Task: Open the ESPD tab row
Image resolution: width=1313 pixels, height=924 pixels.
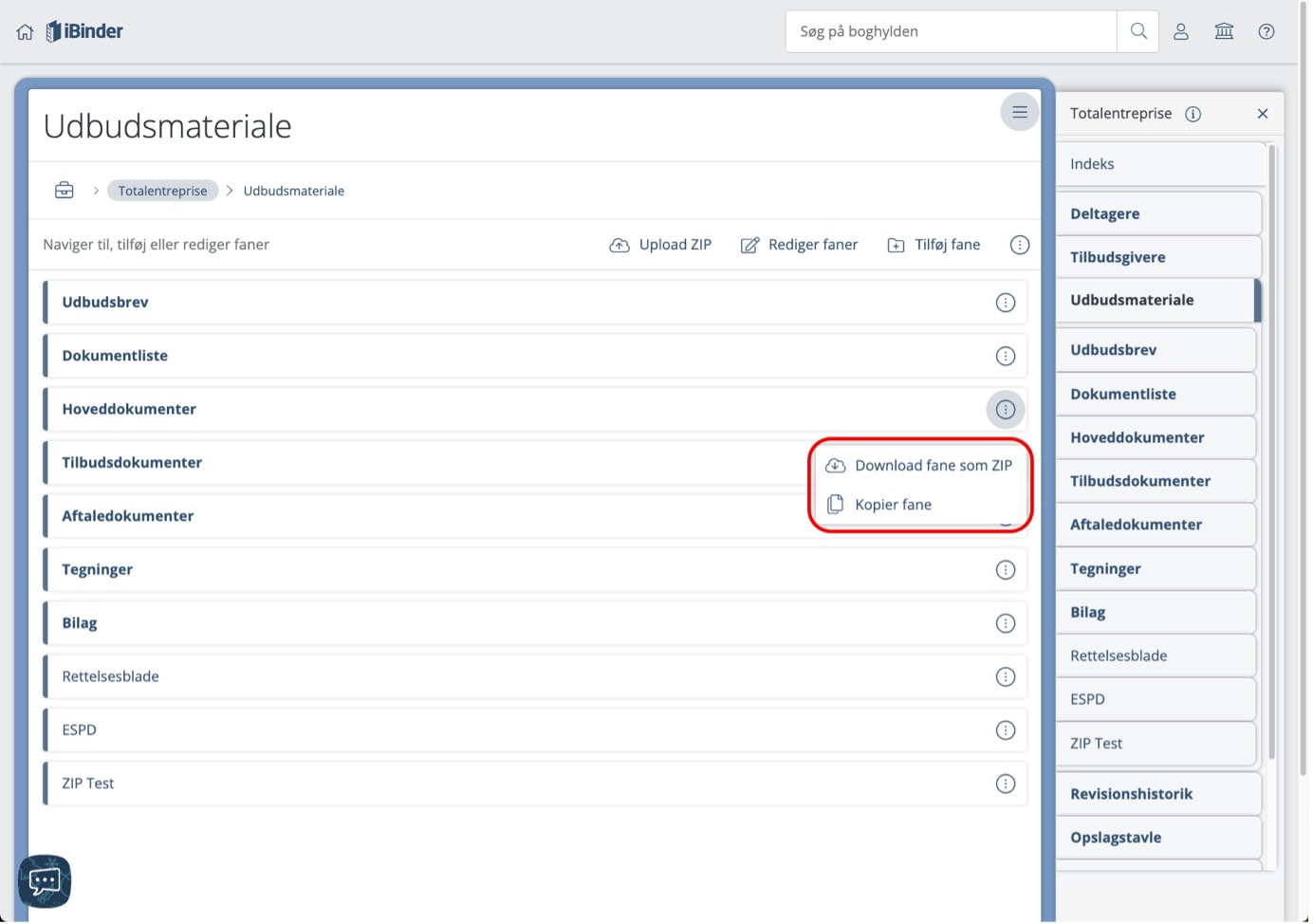Action: (535, 730)
